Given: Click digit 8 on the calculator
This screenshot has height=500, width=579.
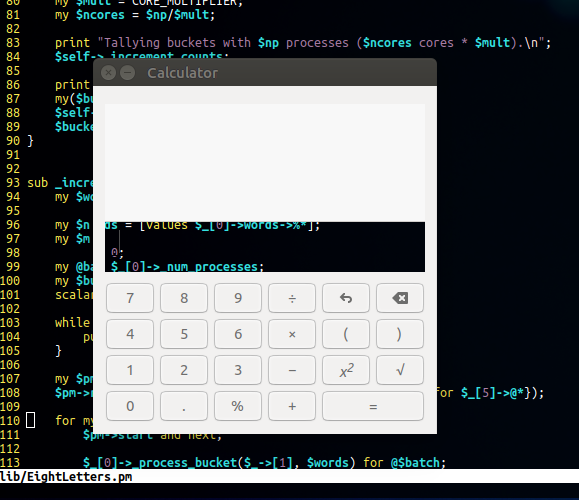Looking at the screenshot, I should click(184, 298).
